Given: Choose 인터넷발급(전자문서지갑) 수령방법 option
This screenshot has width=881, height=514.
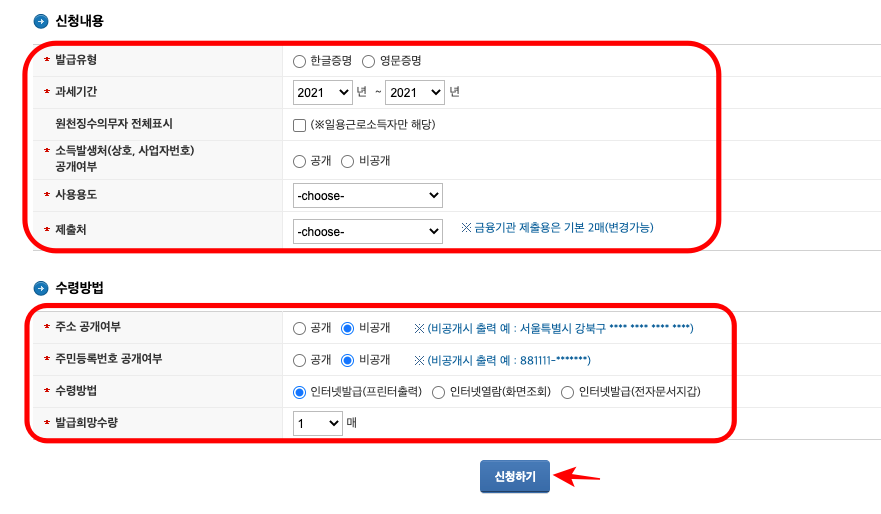Looking at the screenshot, I should [x=567, y=393].
